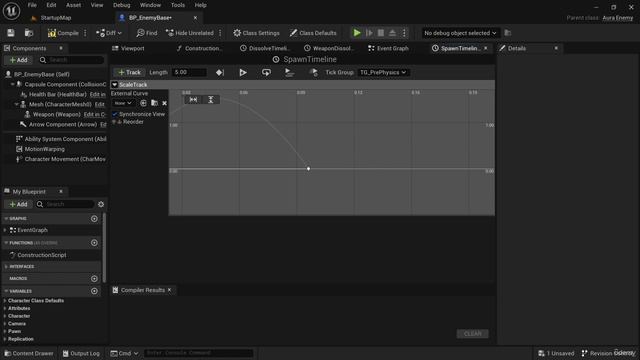Clear the external curve

tap(164, 103)
